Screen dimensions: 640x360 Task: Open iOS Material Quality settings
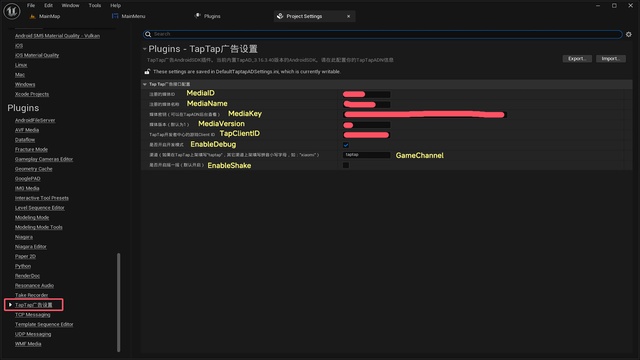click(37, 55)
